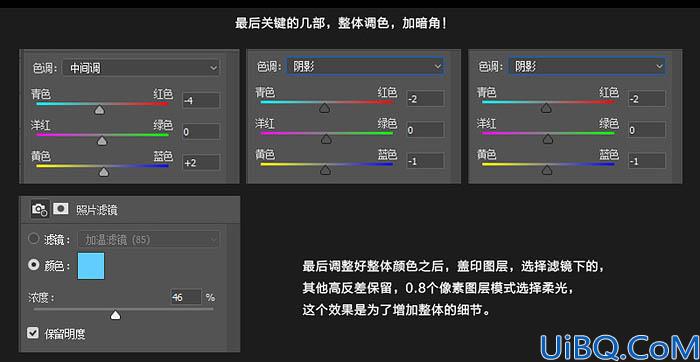Click the yellow-blue value field showing +2
This screenshot has width=700, height=362.
coord(201,162)
